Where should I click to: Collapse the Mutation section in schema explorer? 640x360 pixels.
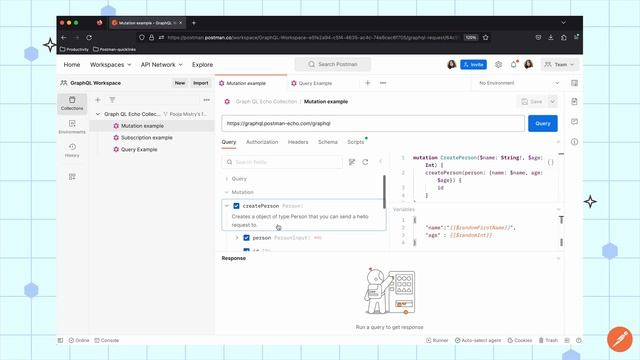tap(227, 192)
